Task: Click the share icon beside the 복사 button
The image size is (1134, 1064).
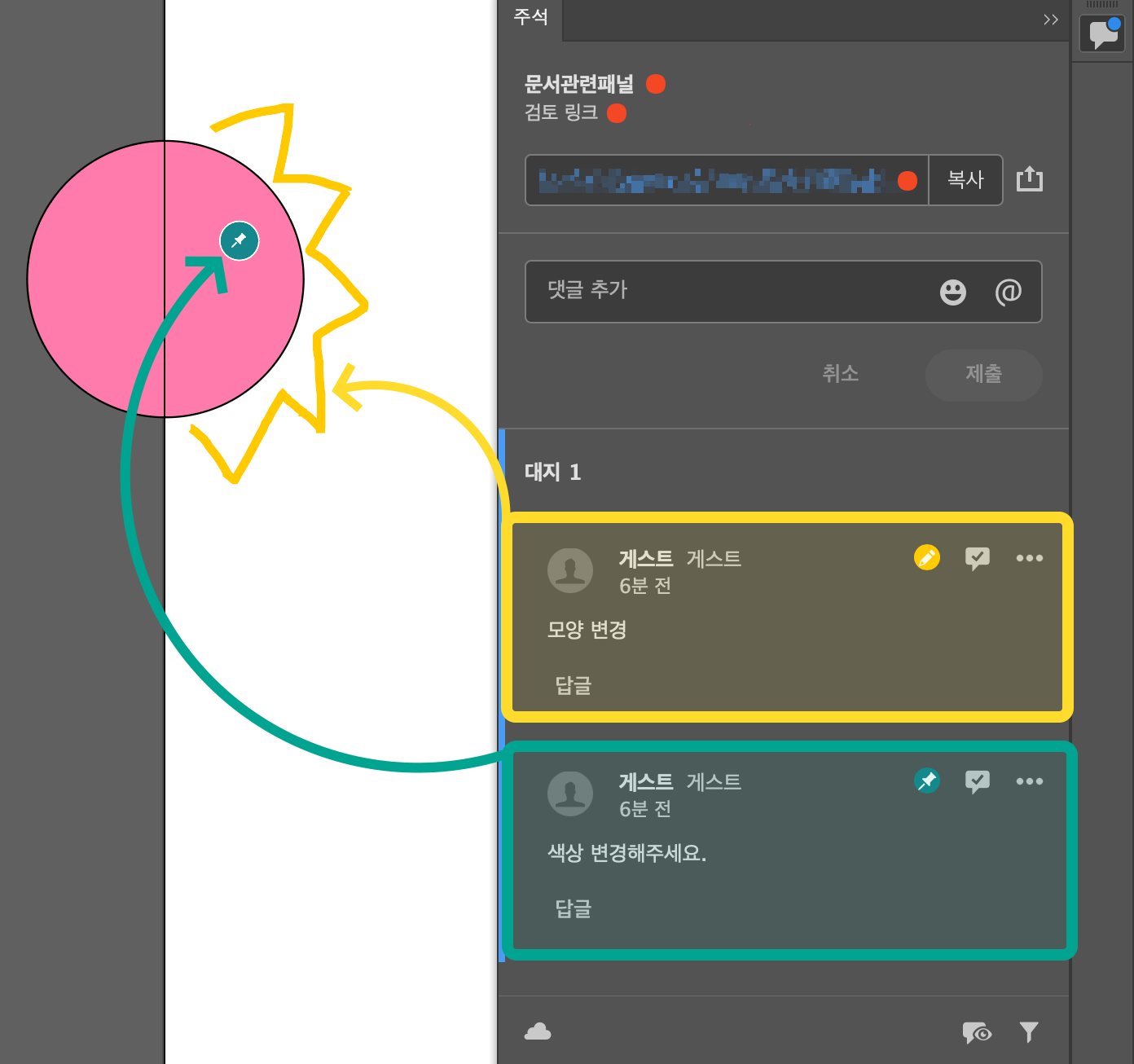Action: click(x=1030, y=180)
